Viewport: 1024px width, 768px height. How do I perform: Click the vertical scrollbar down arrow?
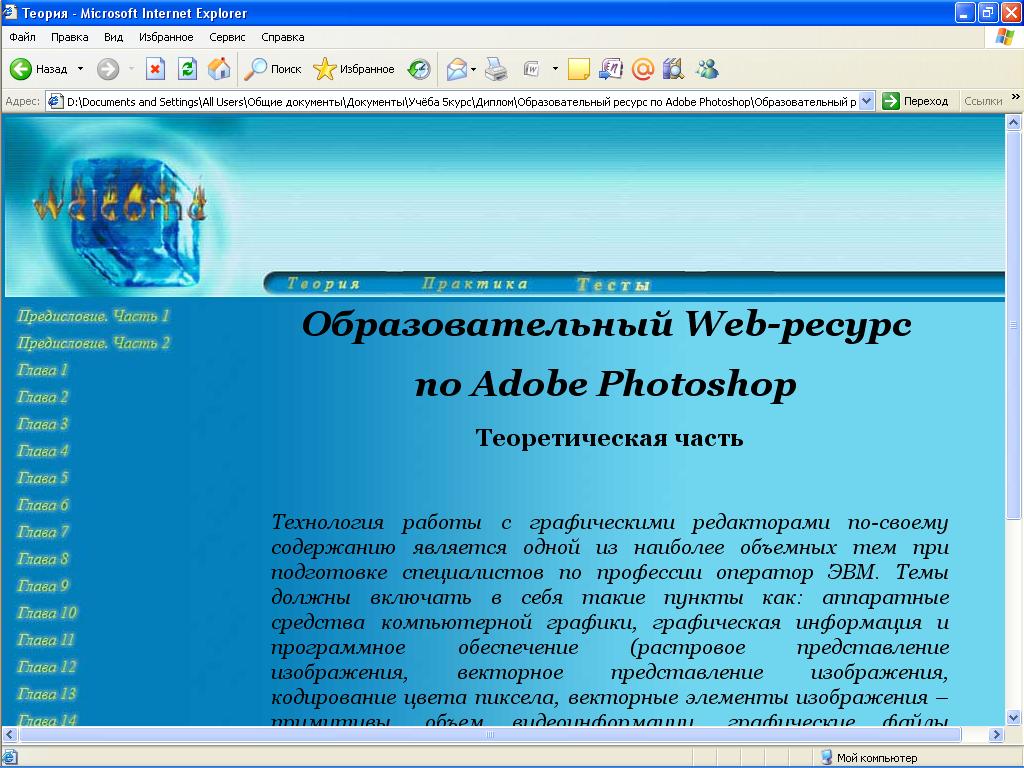click(1014, 718)
